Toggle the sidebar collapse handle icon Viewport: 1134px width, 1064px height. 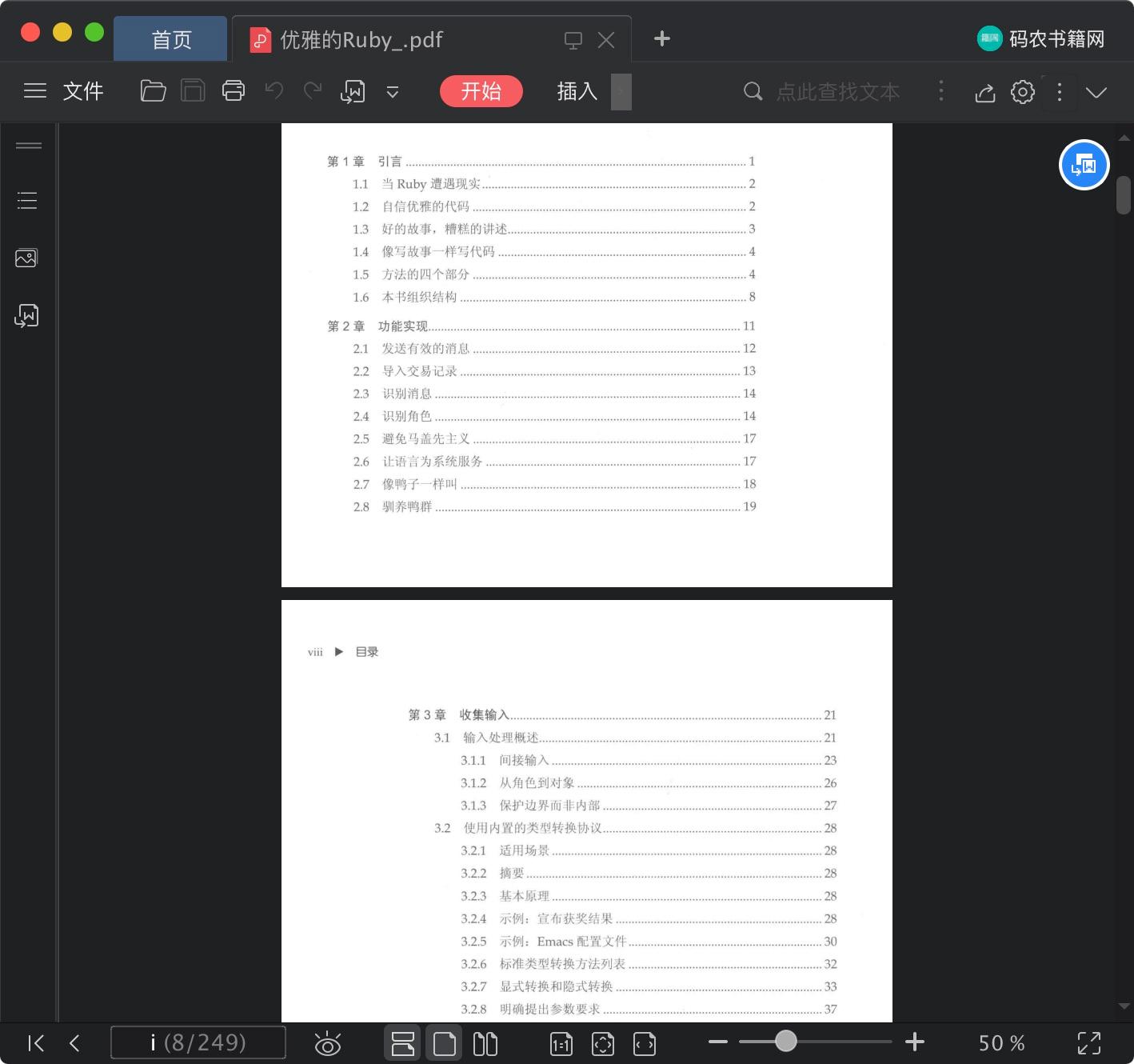click(x=29, y=146)
